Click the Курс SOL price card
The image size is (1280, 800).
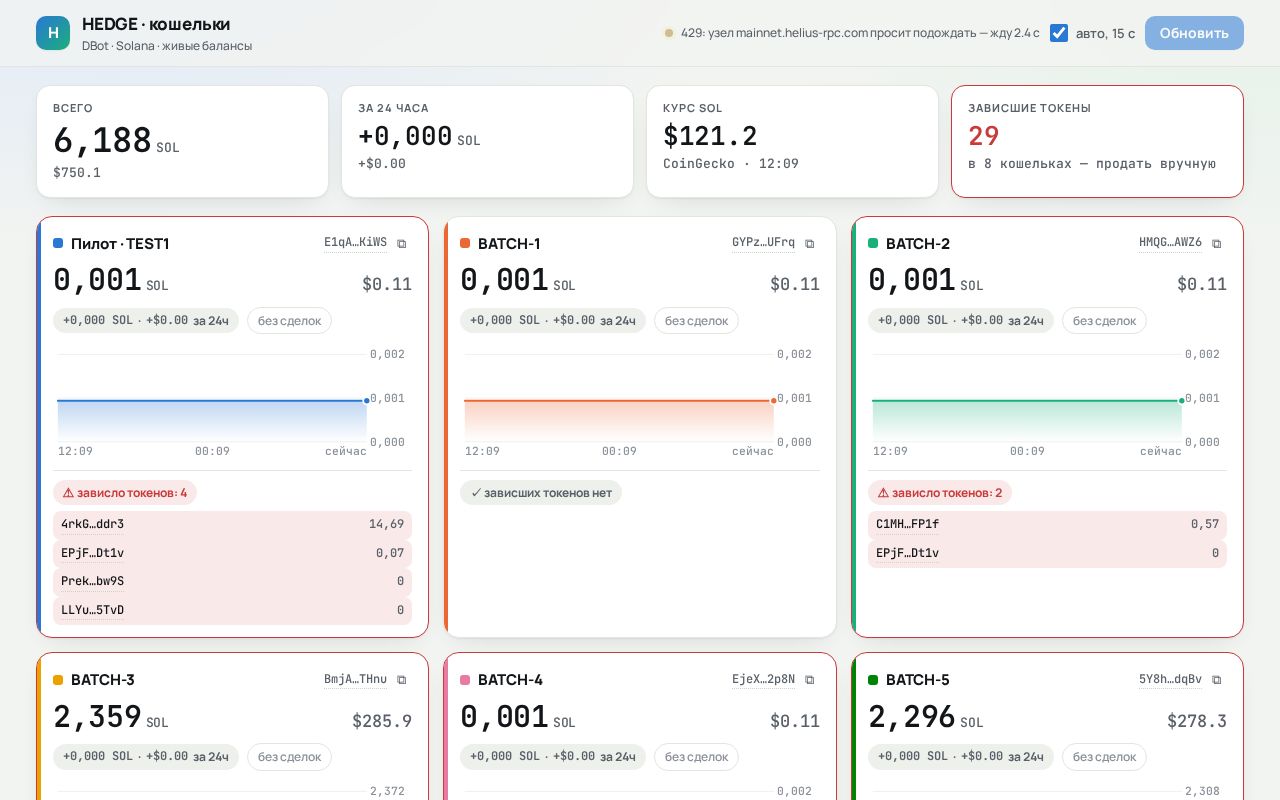[792, 141]
